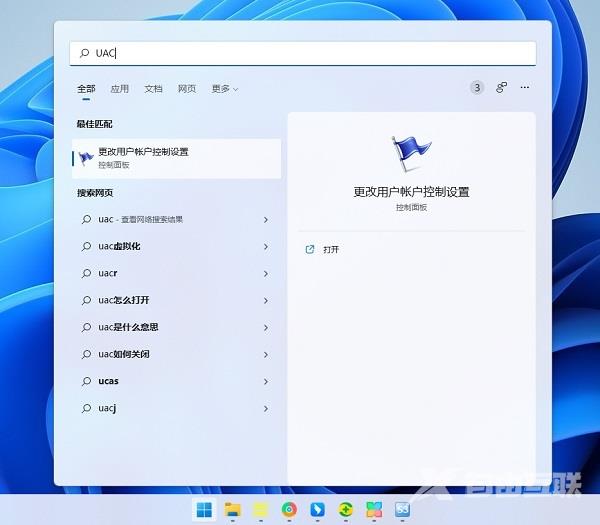Image resolution: width=600 pixels, height=525 pixels.
Task: Open the three-dot options menu
Action: [525, 88]
